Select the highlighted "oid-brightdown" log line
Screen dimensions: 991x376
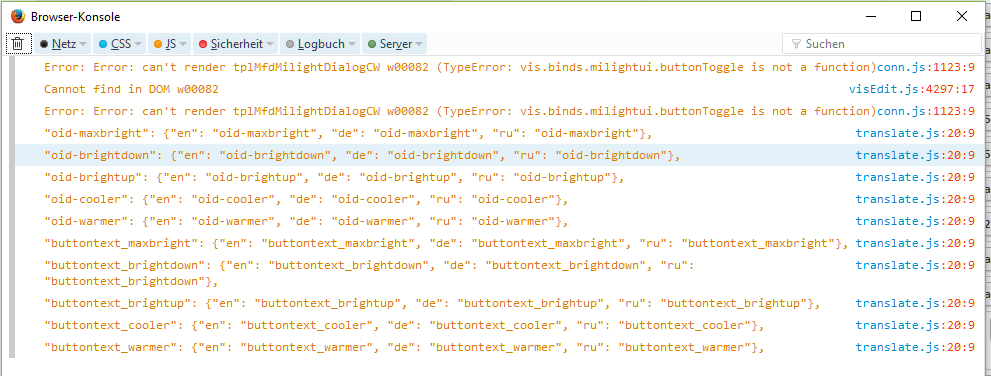[x=499, y=155]
